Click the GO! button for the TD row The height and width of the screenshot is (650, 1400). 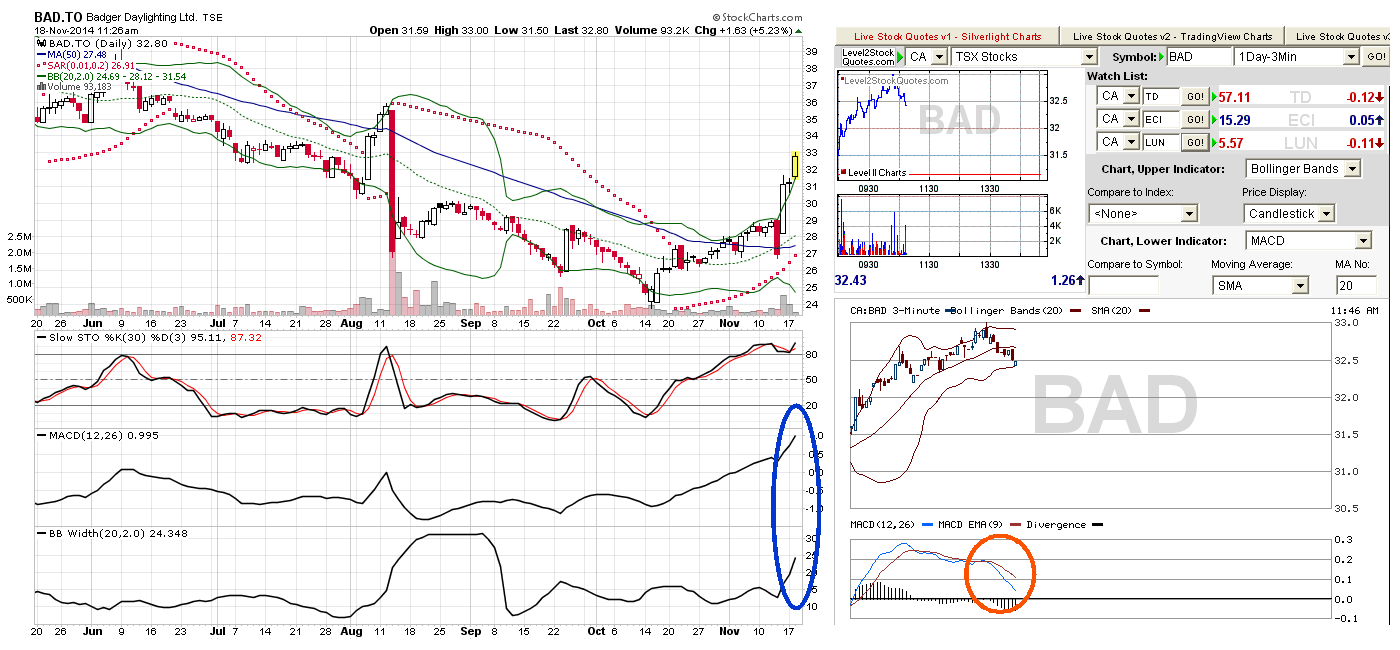(1194, 97)
